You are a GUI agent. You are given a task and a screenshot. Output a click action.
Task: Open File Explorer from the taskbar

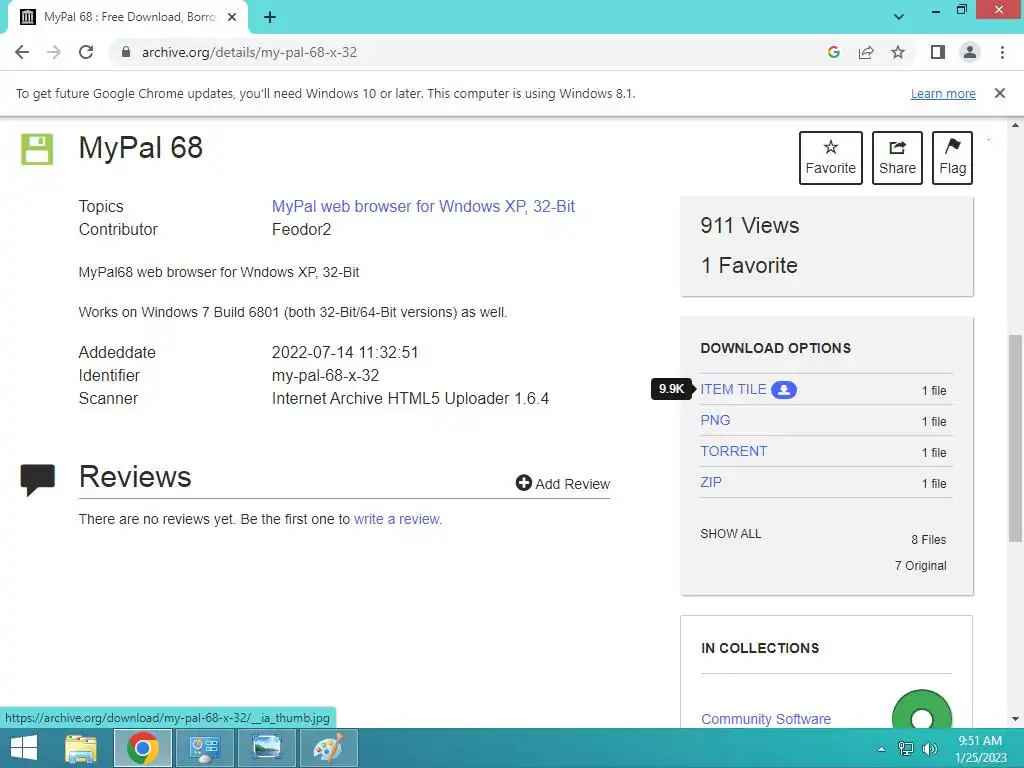coord(81,748)
